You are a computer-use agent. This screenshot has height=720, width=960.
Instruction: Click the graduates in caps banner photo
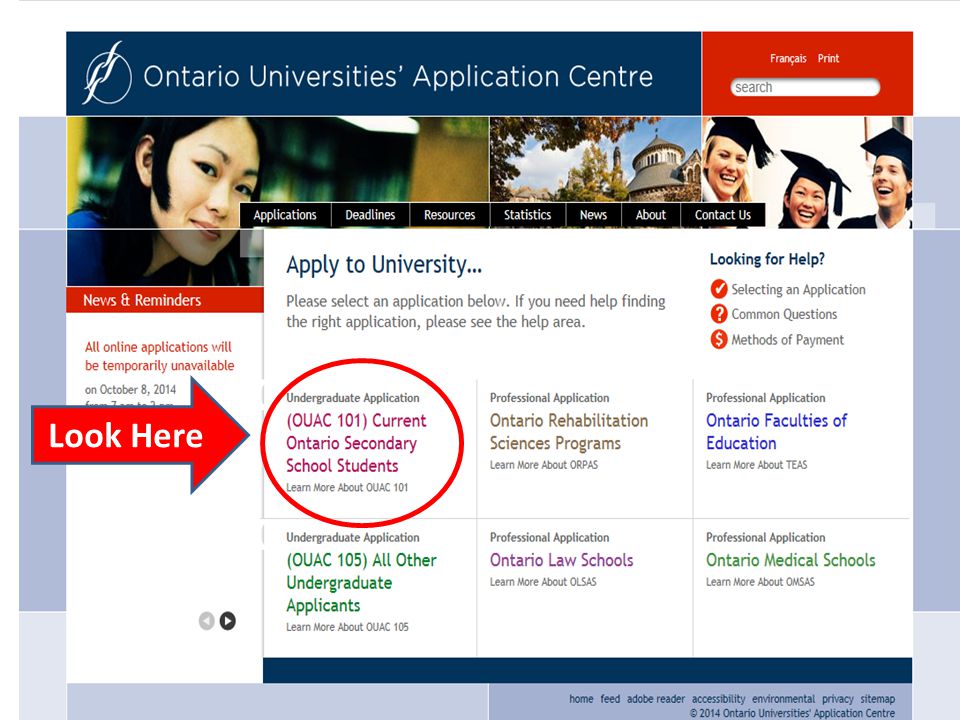coord(807,171)
